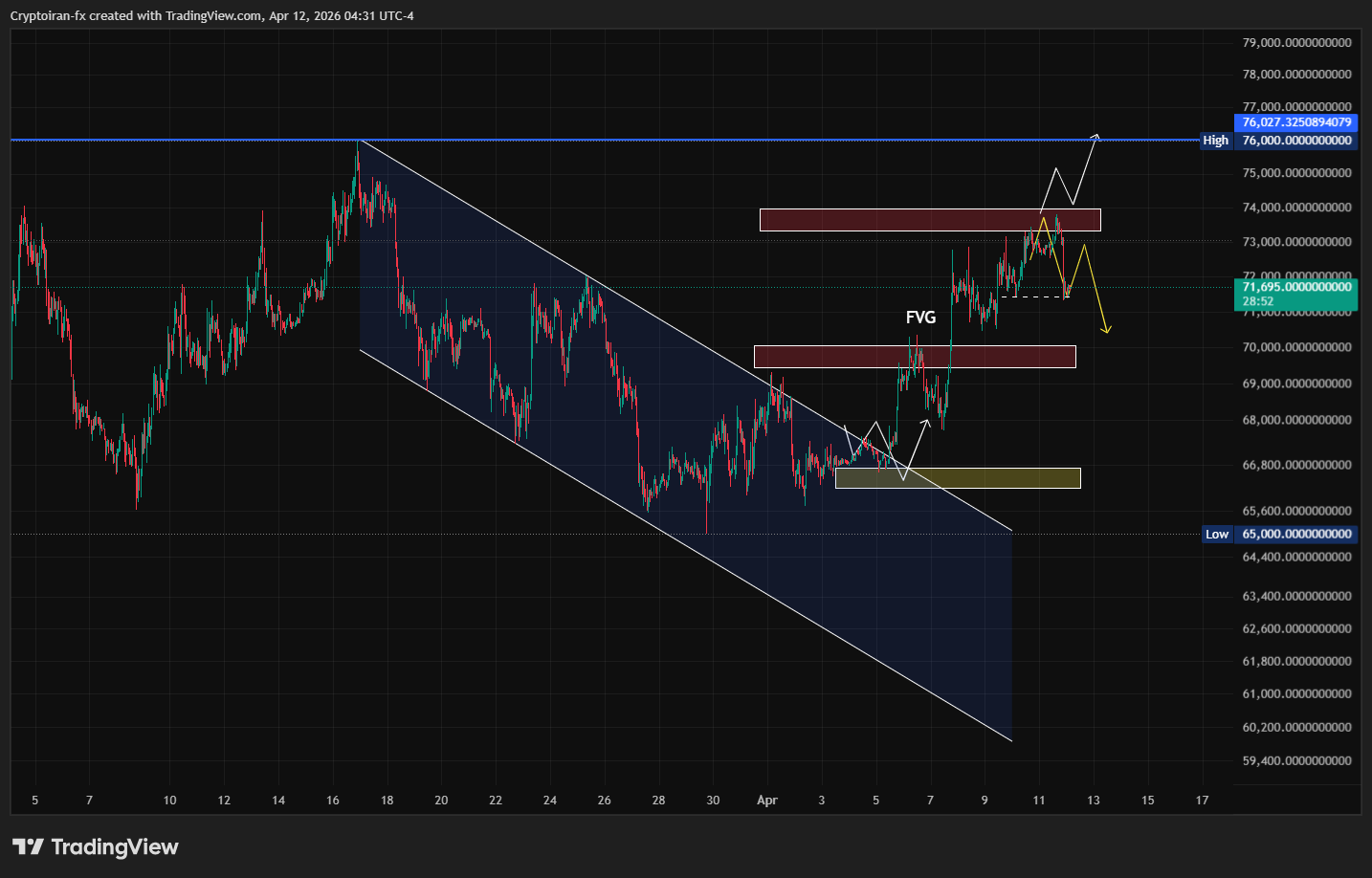The width and height of the screenshot is (1372, 878).
Task: Click the white arrow below FVG label
Action: [x=926, y=421]
